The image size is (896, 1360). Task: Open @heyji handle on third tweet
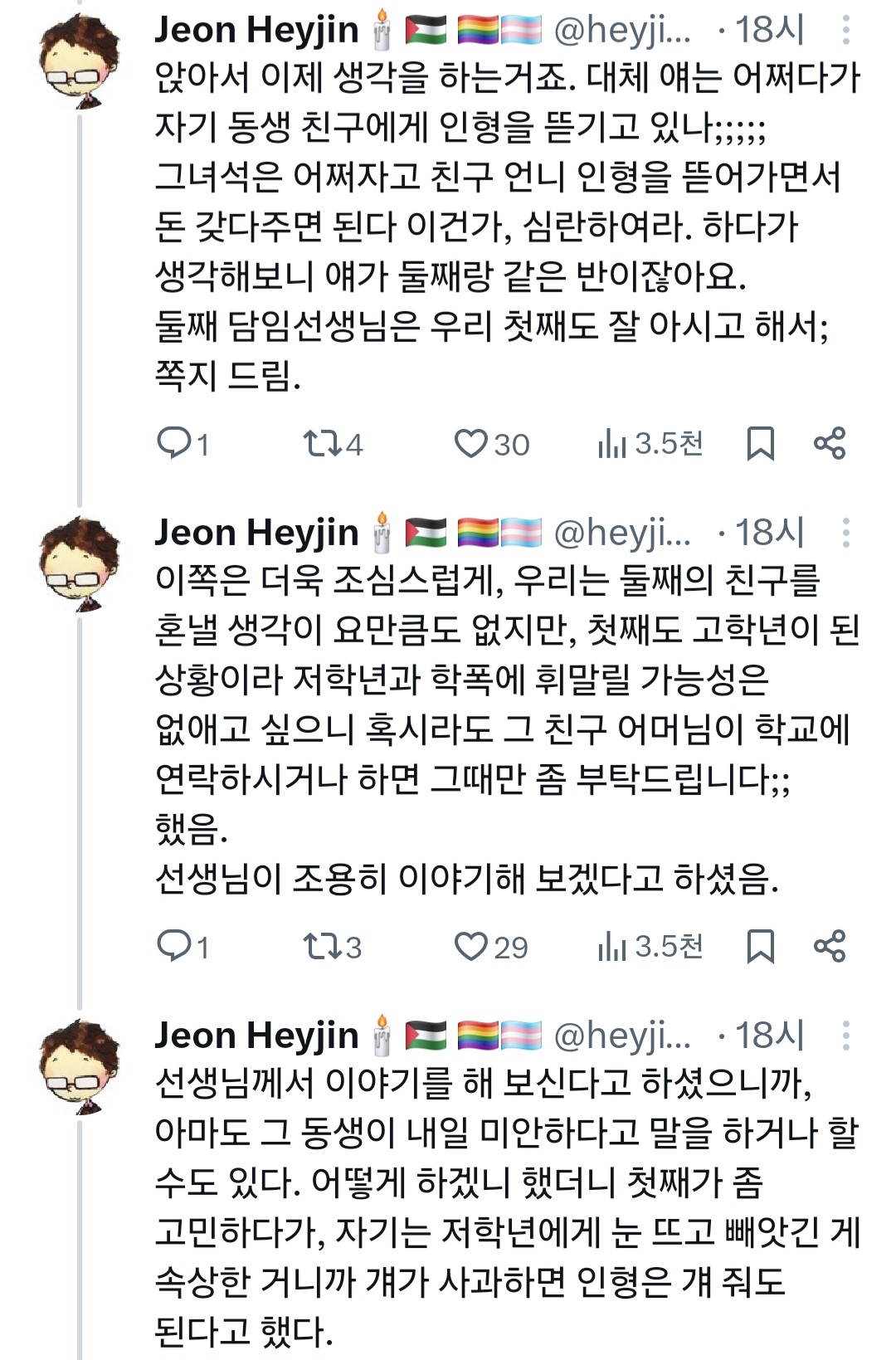621,1036
